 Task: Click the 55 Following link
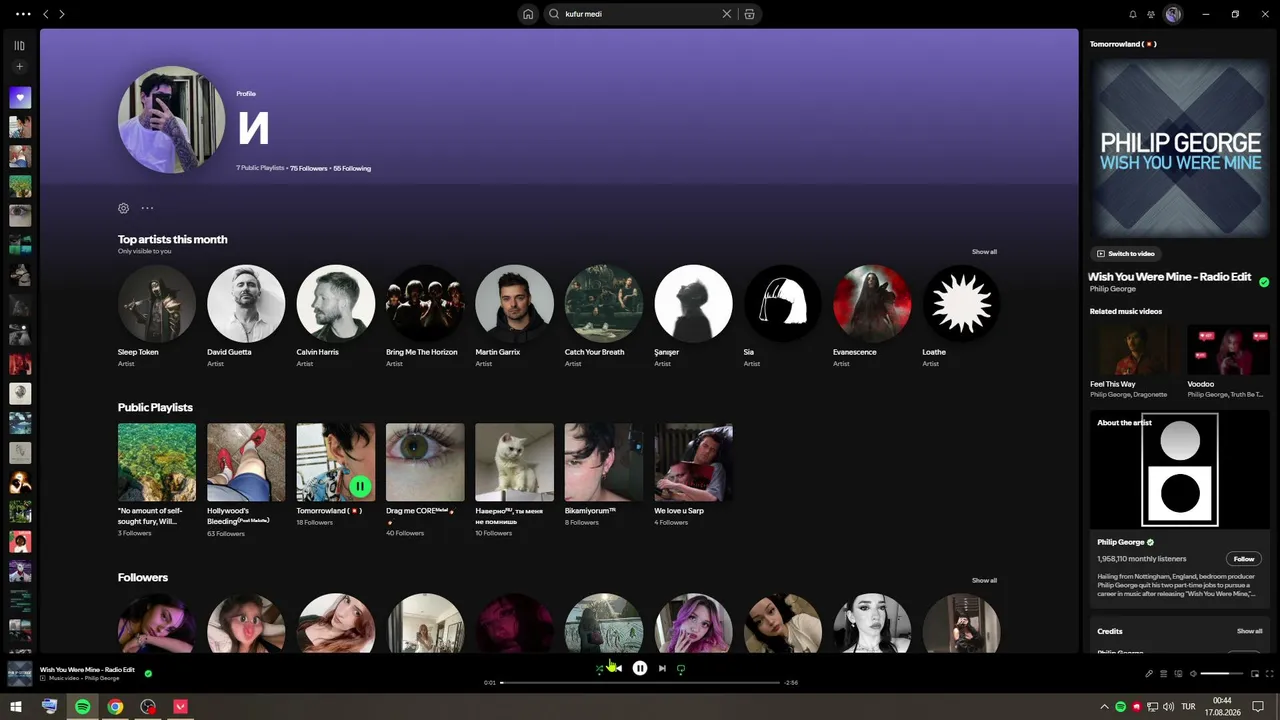(352, 168)
